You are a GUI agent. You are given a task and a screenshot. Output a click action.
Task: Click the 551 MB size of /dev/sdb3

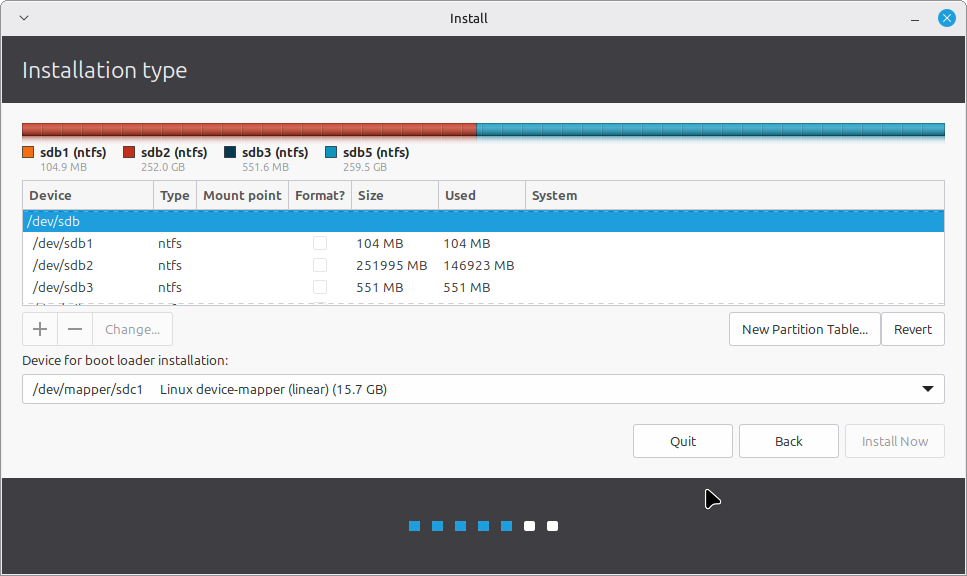tap(380, 287)
